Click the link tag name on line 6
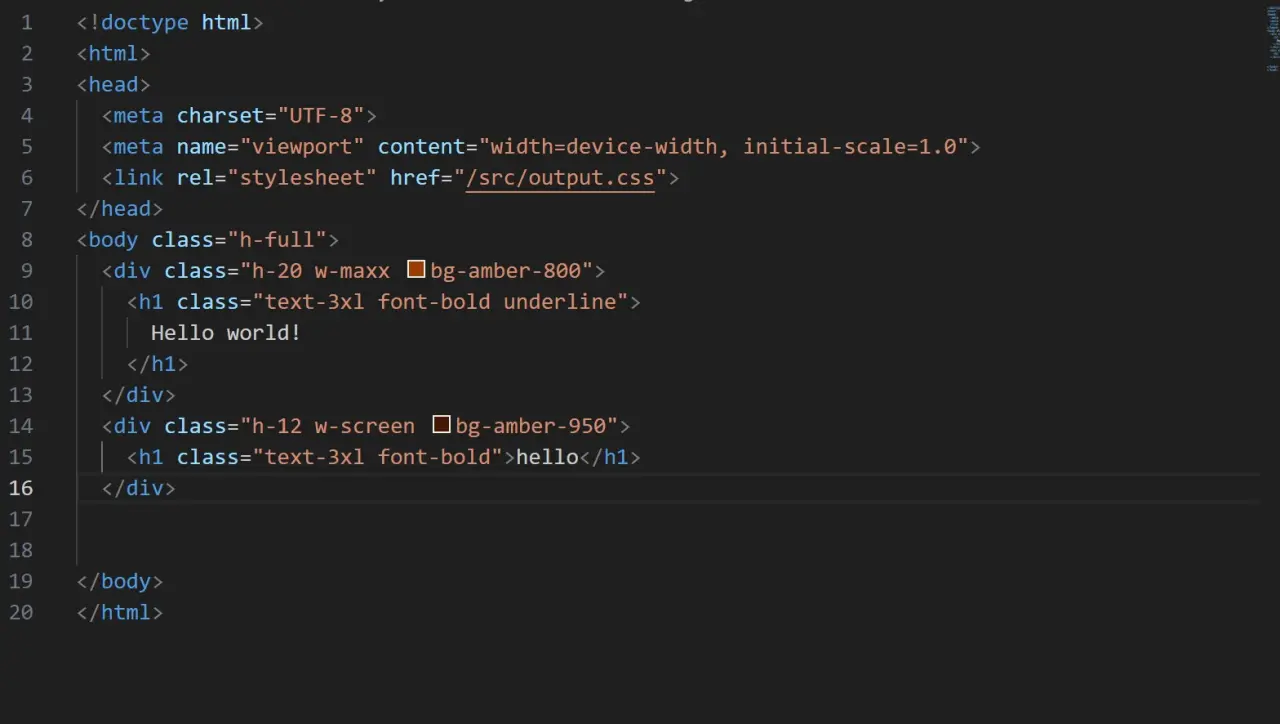Viewport: 1280px width, 724px height. coord(139,177)
